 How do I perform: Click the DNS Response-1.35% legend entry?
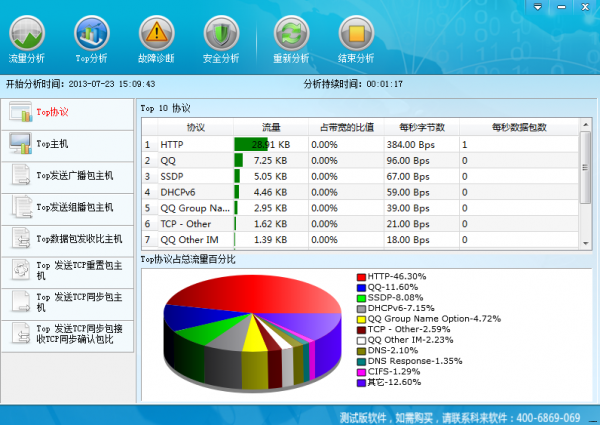(x=410, y=361)
